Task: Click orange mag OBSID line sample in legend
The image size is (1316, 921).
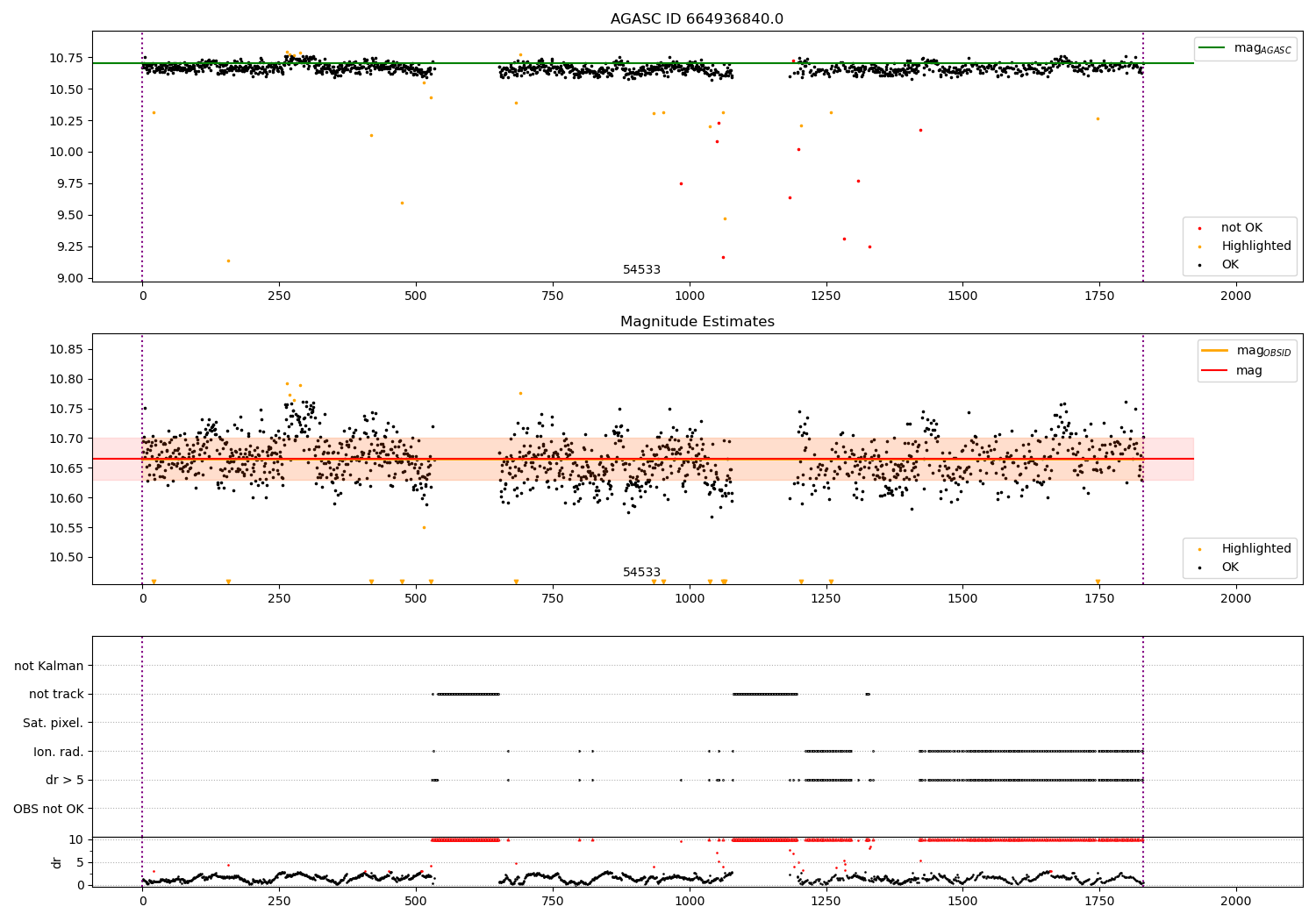Action: [x=1215, y=351]
